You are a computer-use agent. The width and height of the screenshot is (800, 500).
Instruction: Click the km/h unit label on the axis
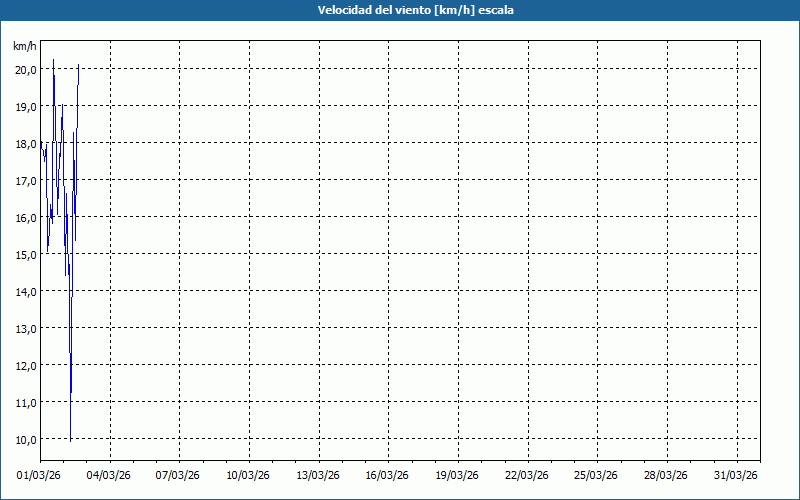tap(25, 47)
